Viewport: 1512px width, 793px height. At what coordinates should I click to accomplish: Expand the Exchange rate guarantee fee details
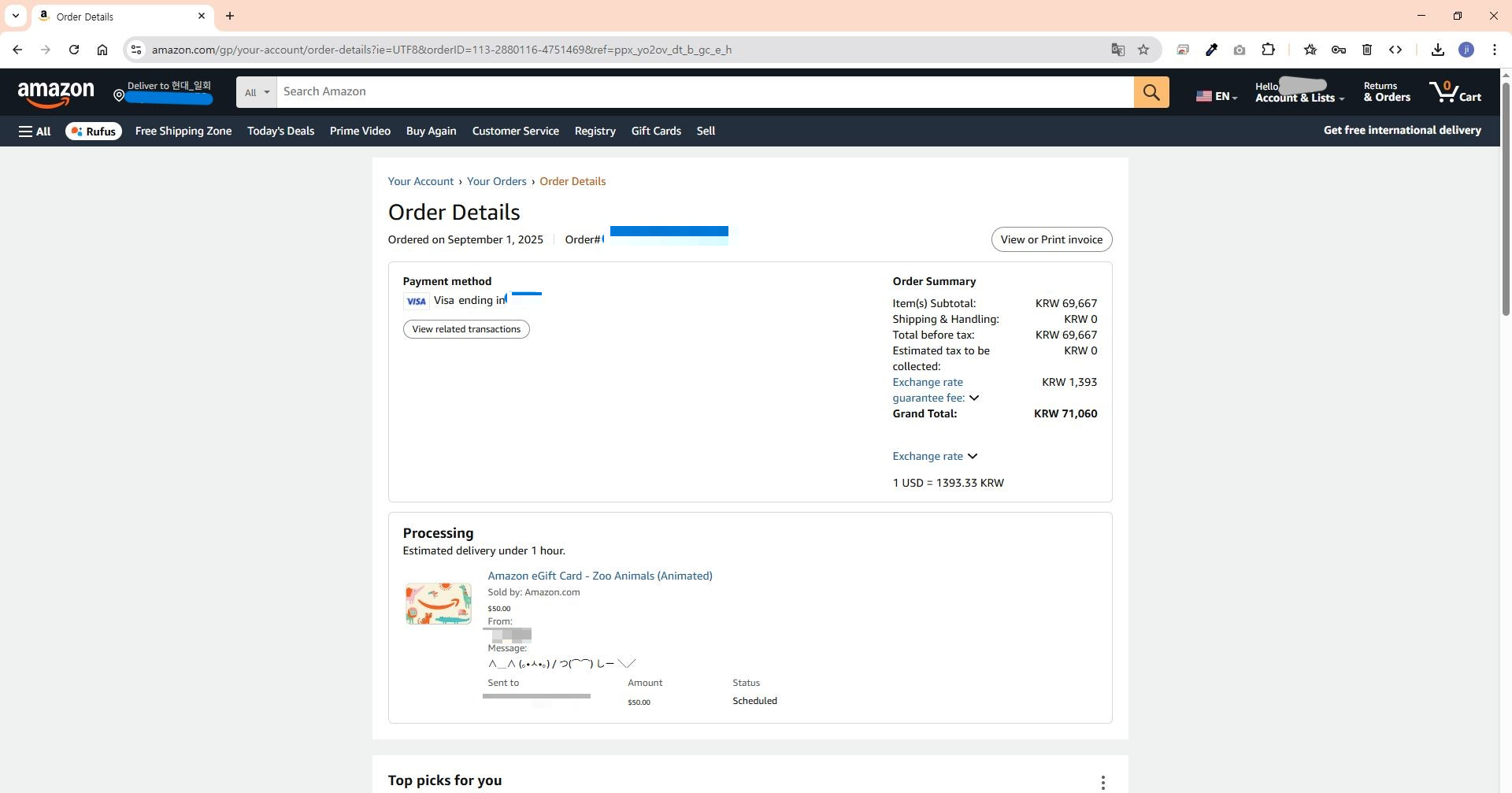(x=974, y=398)
